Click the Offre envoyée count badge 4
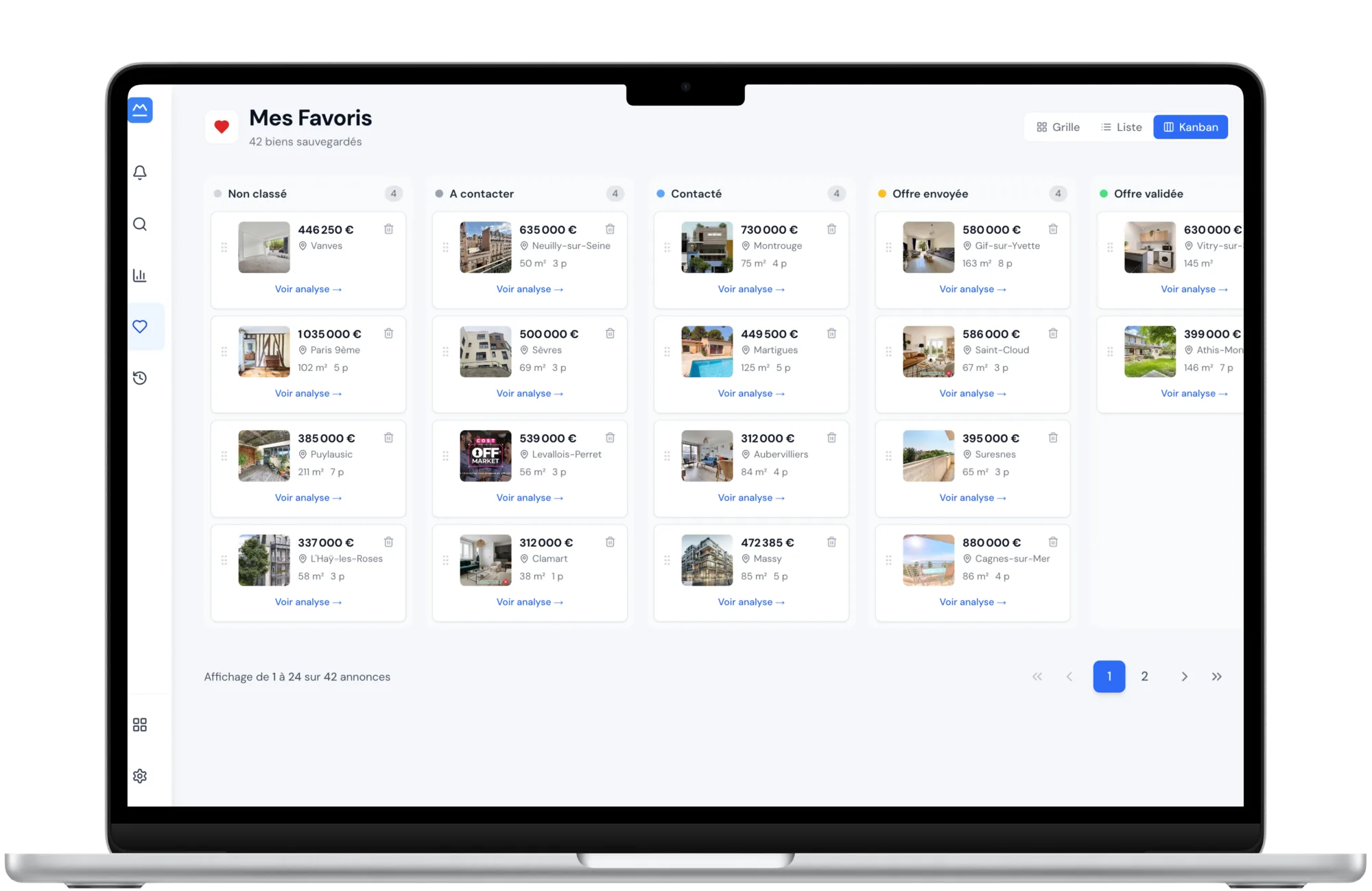The height and width of the screenshot is (891, 1372). [1058, 194]
